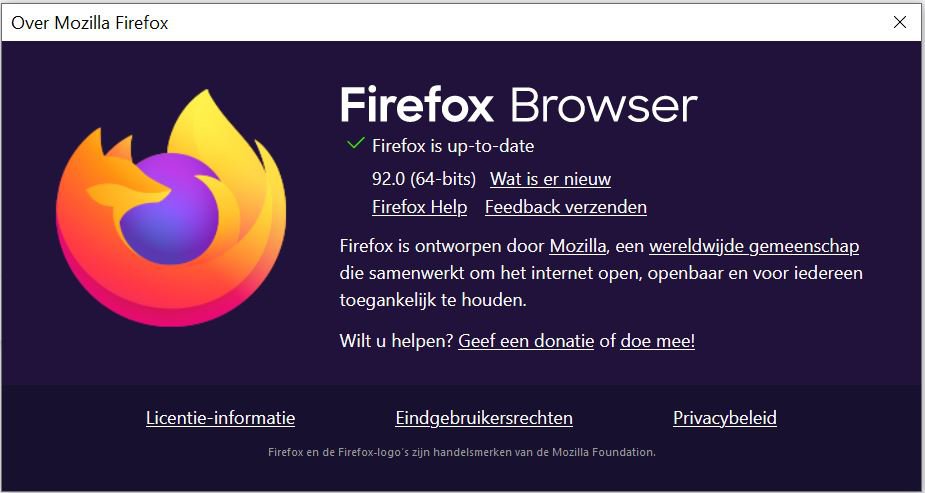The width and height of the screenshot is (925, 493).
Task: Follow the doe mee! link
Action: [657, 341]
